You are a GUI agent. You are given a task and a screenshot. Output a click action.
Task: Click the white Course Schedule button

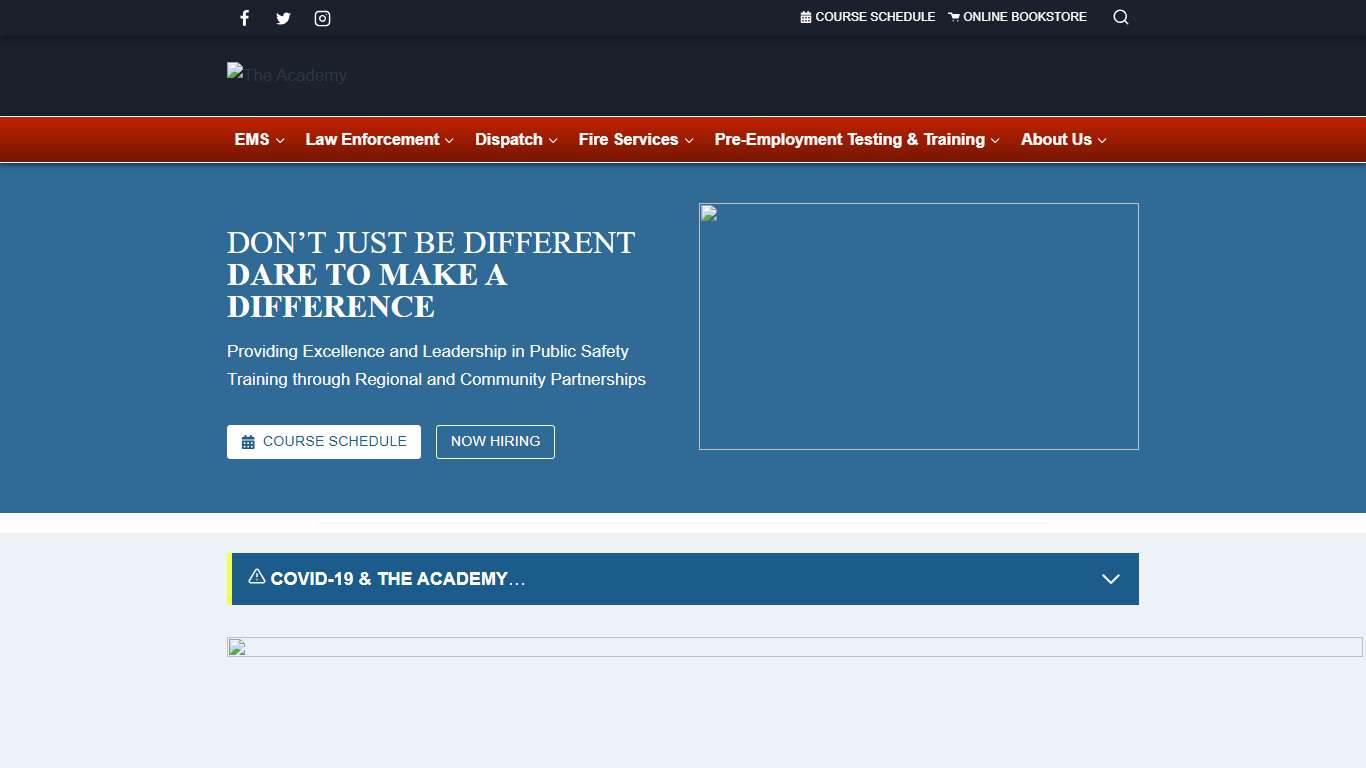(324, 442)
